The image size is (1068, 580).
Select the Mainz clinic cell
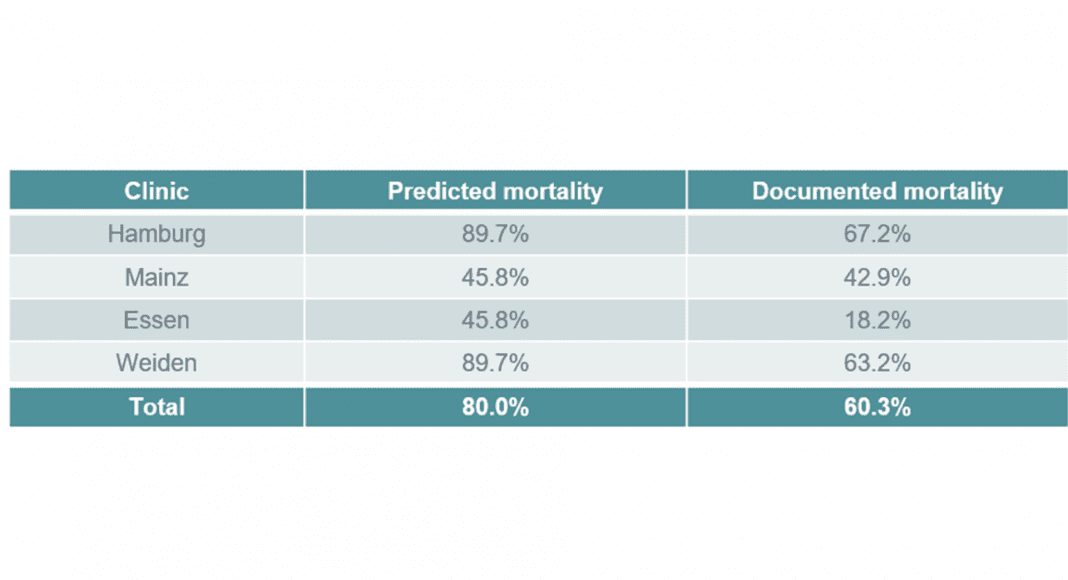[x=157, y=277]
